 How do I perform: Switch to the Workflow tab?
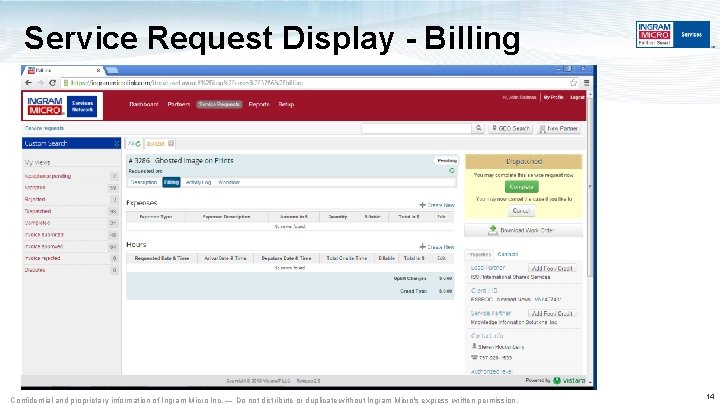229,182
